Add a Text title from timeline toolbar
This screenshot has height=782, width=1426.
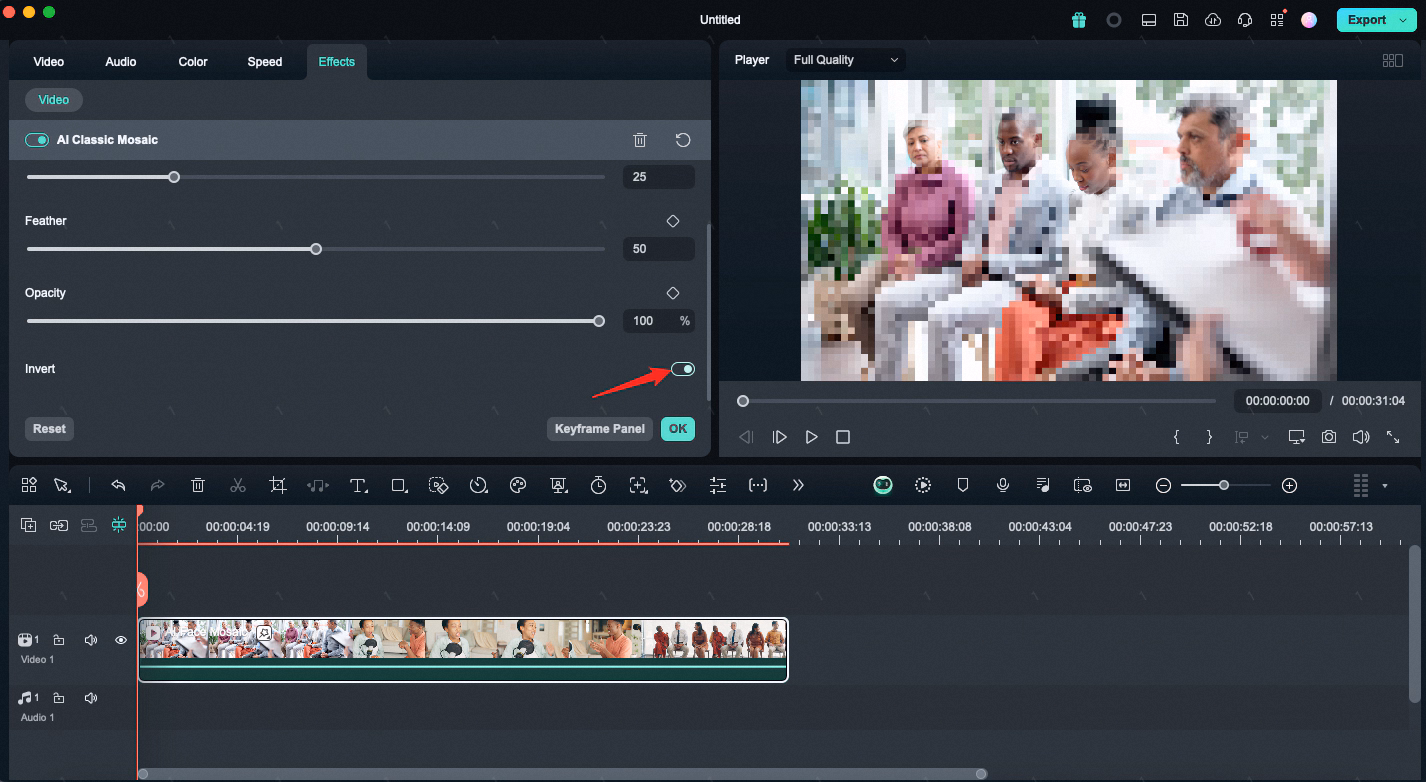pyautogui.click(x=359, y=485)
